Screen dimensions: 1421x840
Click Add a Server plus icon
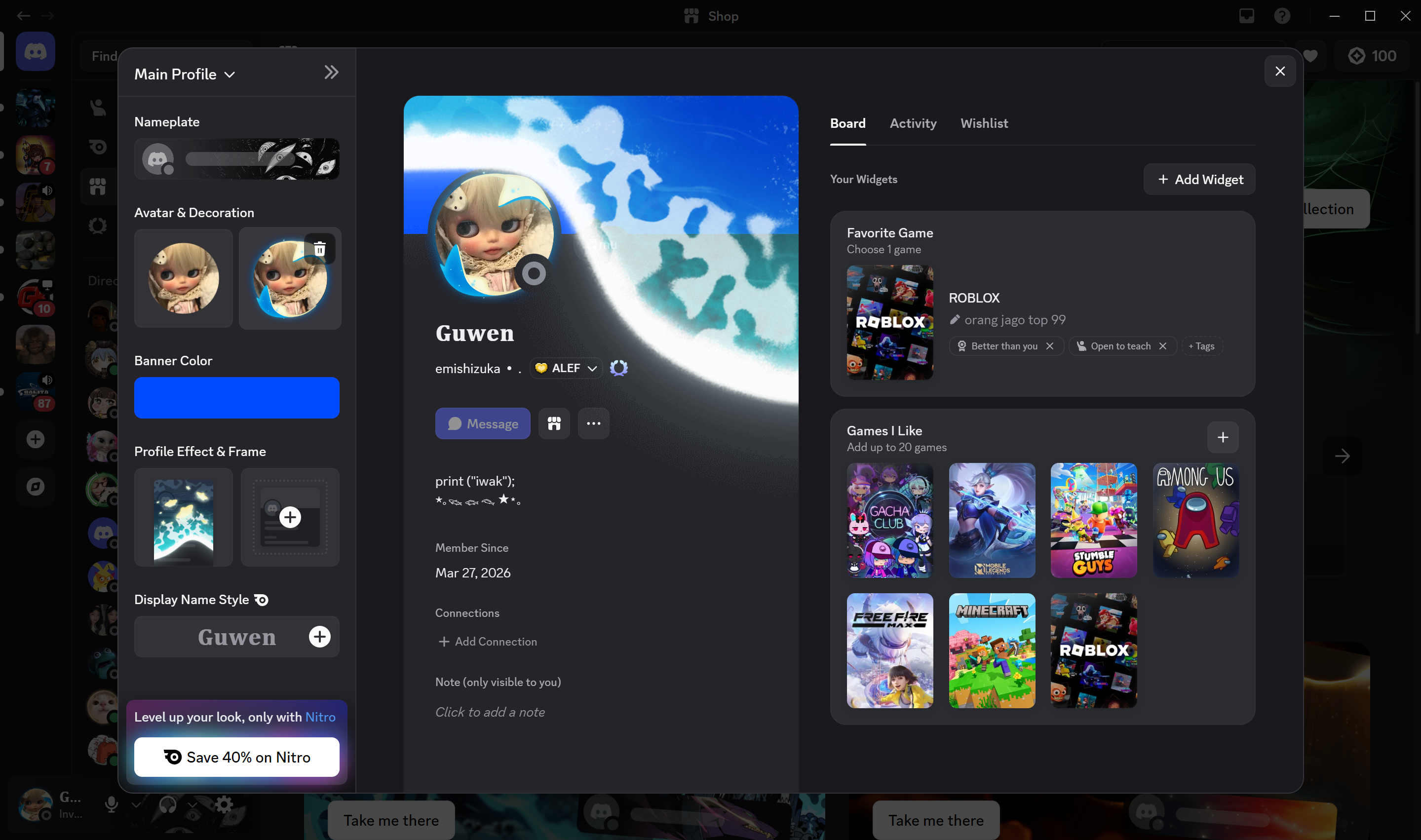click(35, 439)
